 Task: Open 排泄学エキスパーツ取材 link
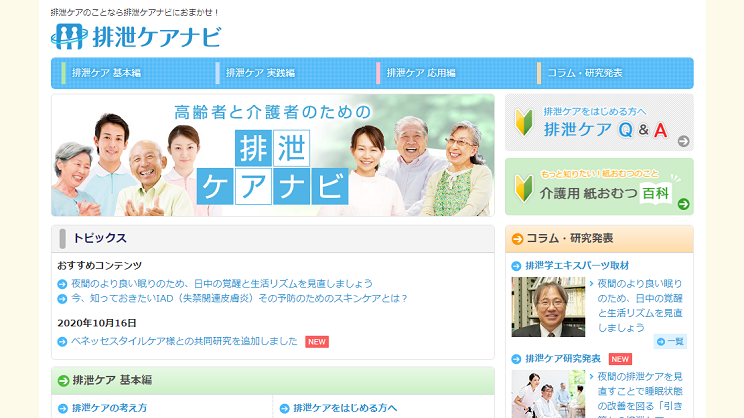[577, 266]
